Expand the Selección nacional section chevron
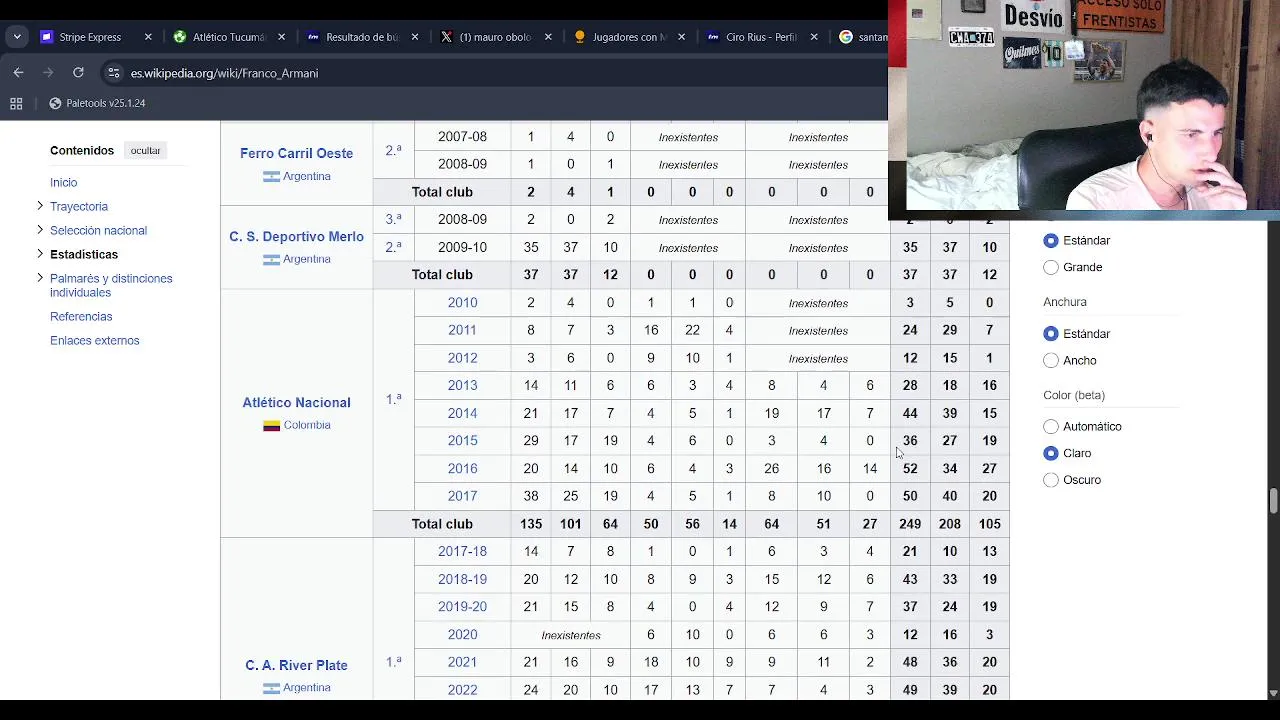 (40, 230)
